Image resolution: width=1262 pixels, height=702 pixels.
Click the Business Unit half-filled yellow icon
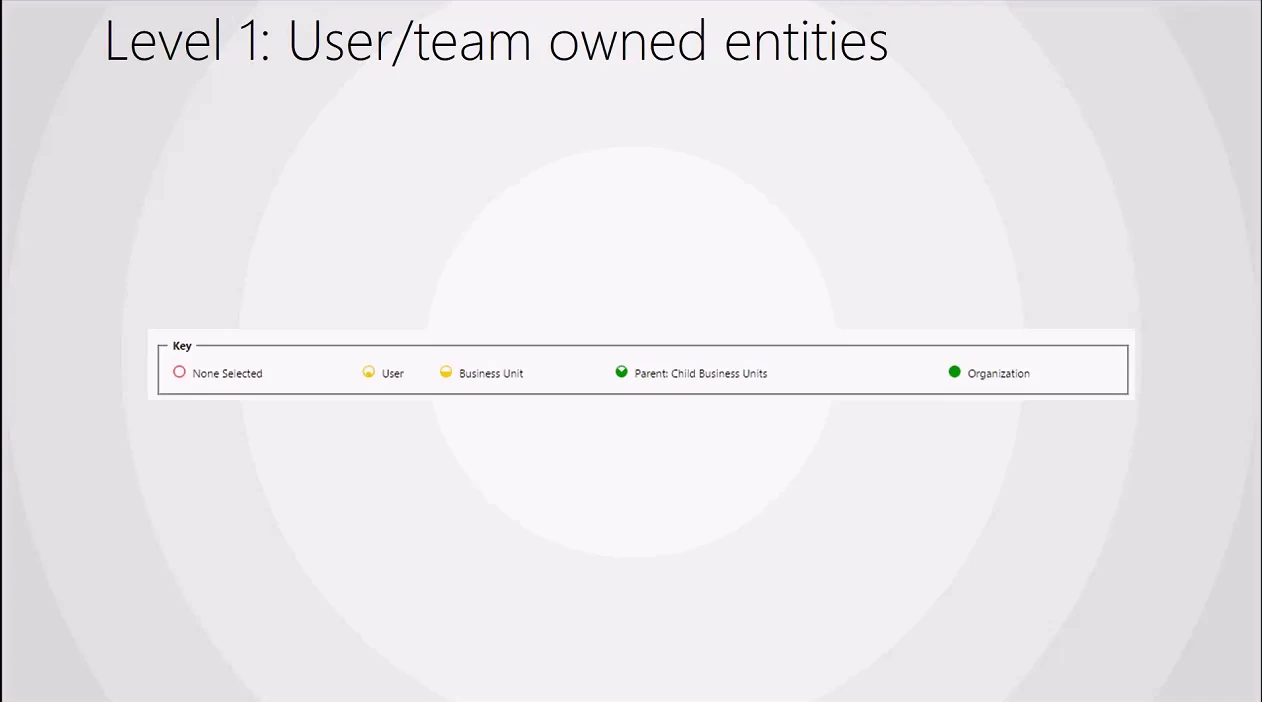pyautogui.click(x=446, y=372)
